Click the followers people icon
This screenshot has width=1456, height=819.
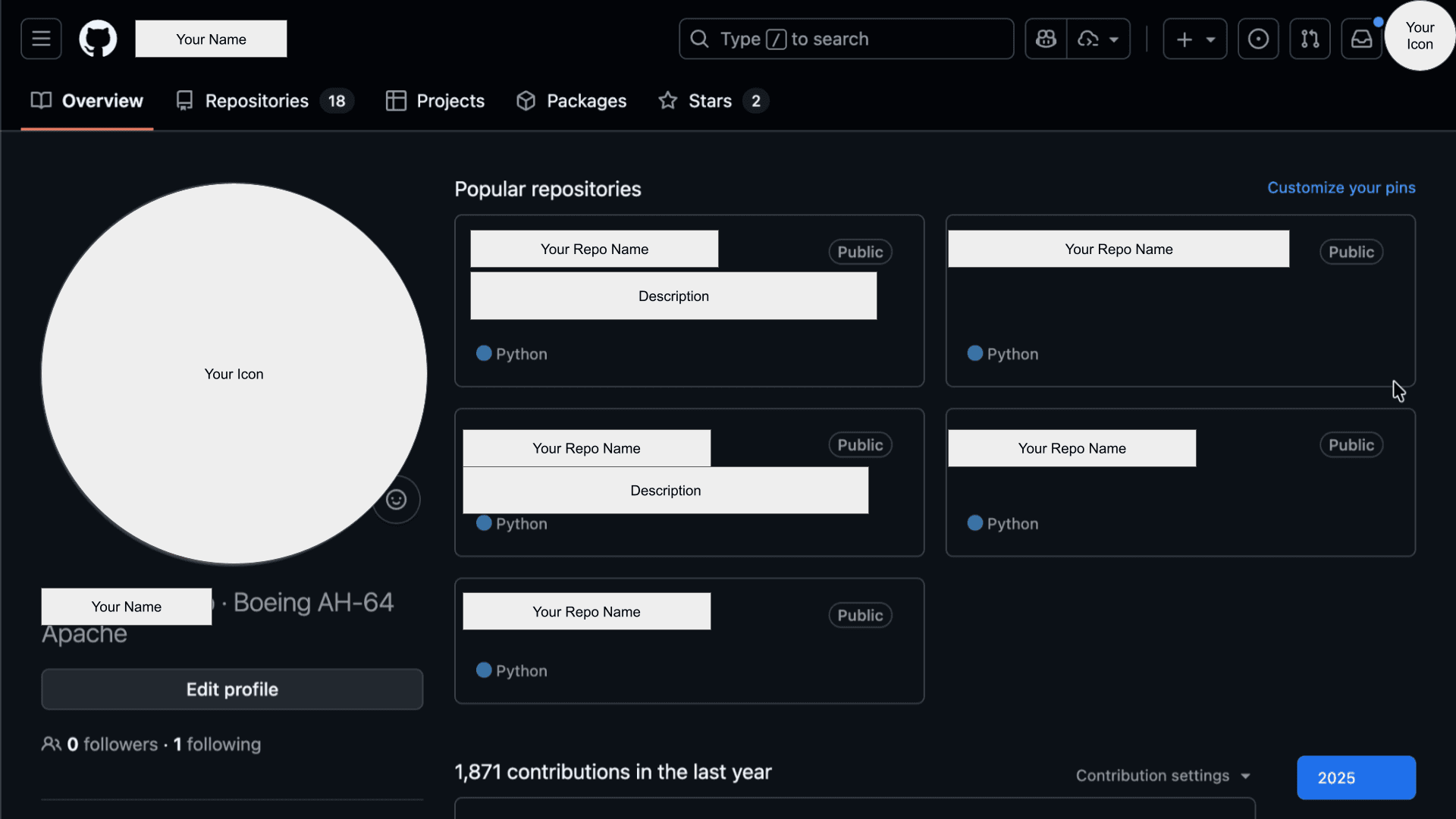coord(52,744)
